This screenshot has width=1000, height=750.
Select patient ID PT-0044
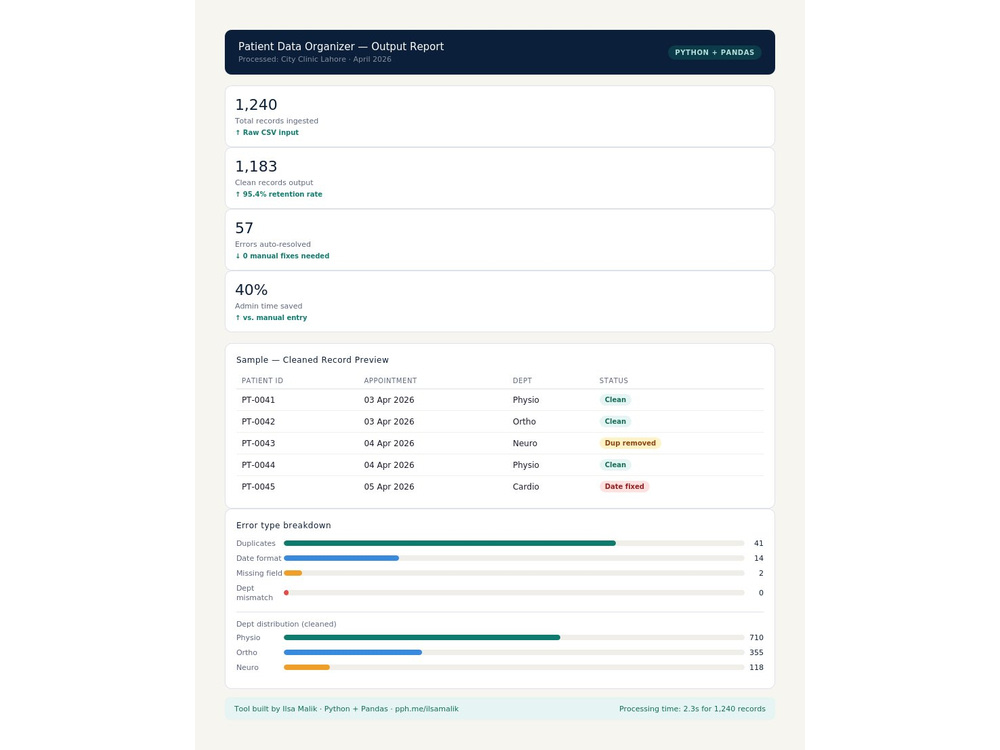(258, 465)
